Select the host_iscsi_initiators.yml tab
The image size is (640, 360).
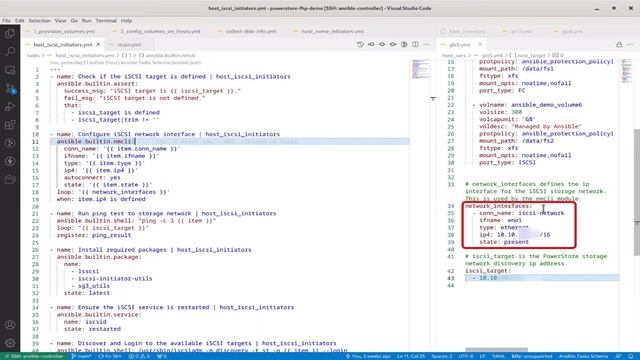(62, 44)
